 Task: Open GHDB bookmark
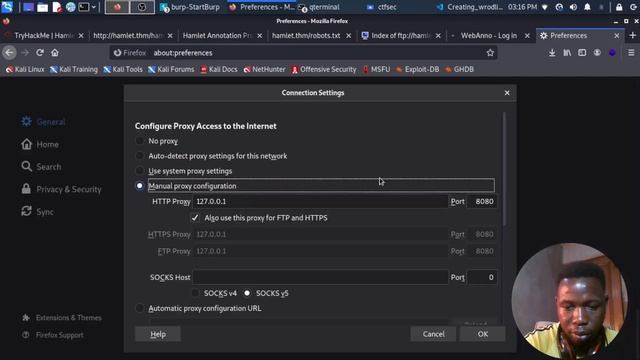pyautogui.click(x=460, y=69)
